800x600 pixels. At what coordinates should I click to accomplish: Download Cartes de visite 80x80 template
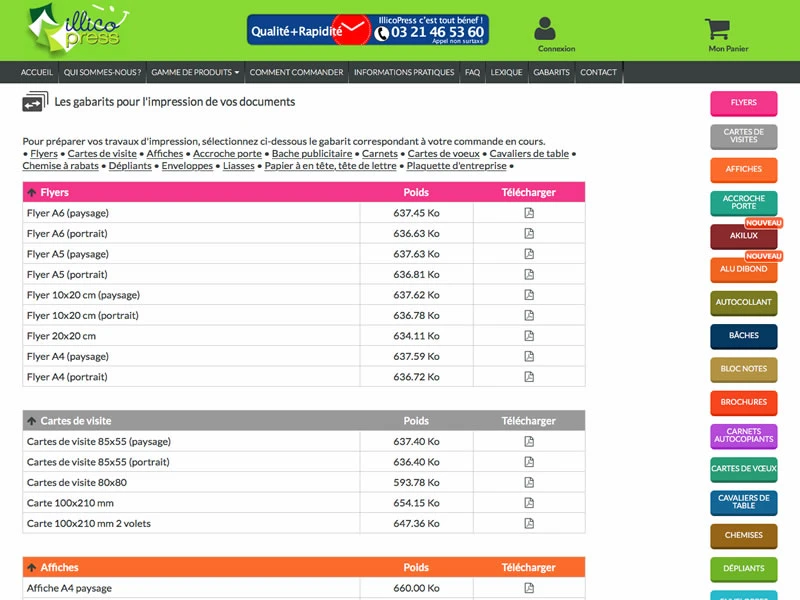(529, 482)
